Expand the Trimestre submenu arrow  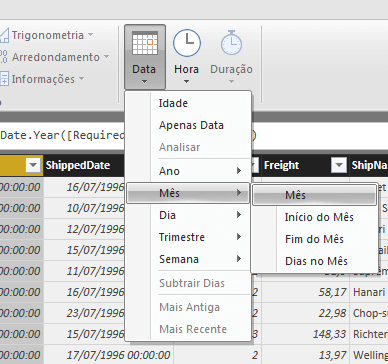[x=239, y=237]
